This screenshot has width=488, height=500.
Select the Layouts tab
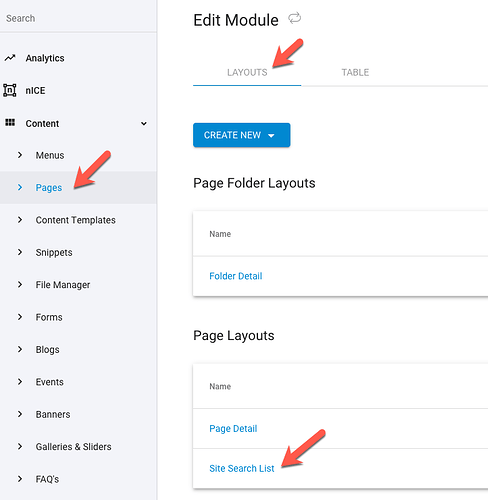(x=247, y=72)
